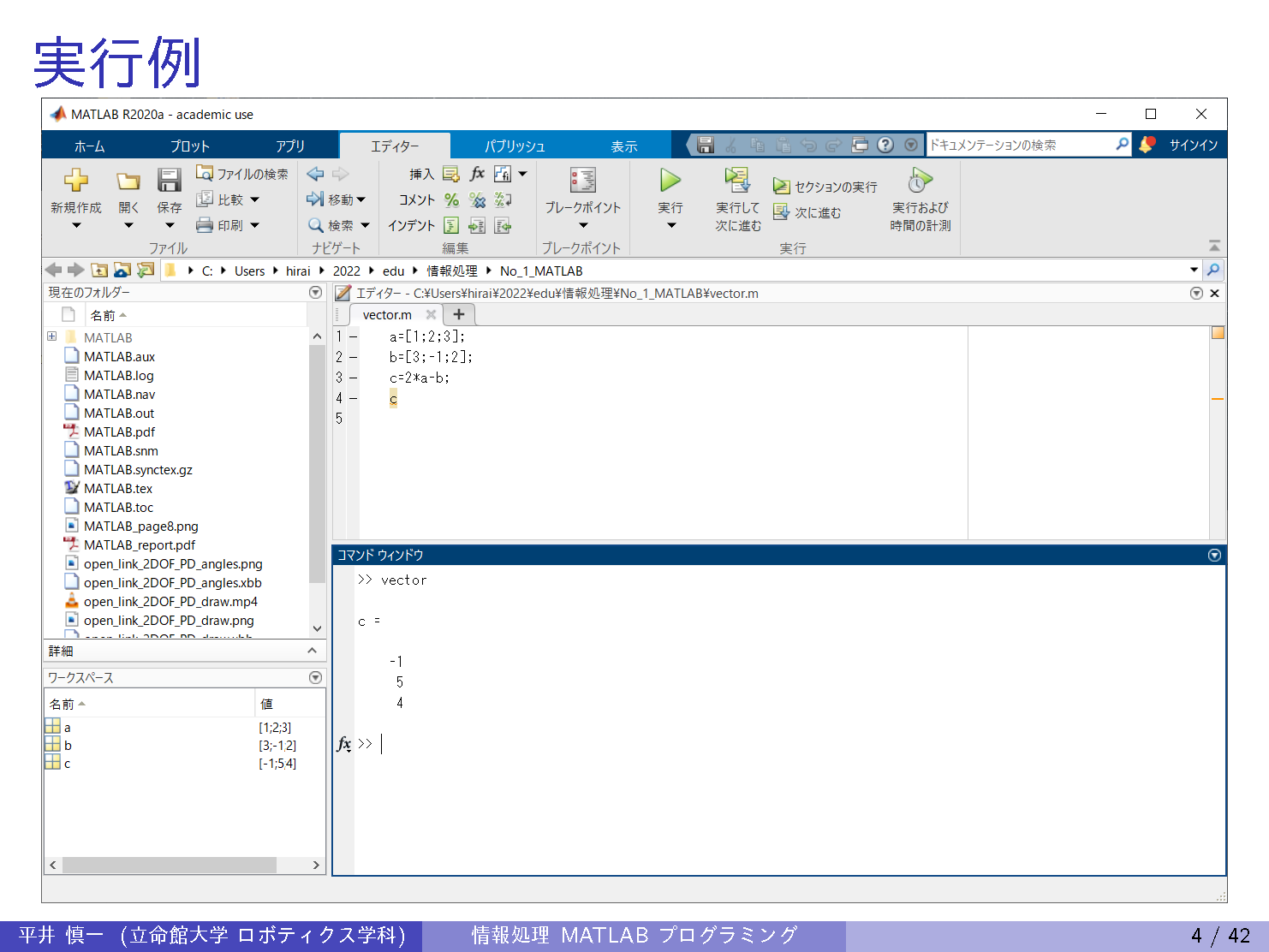Viewport: 1269px width, 952px height.
Task: Click the Breakpoint (ブレークポイント) icon
Action: [x=583, y=181]
